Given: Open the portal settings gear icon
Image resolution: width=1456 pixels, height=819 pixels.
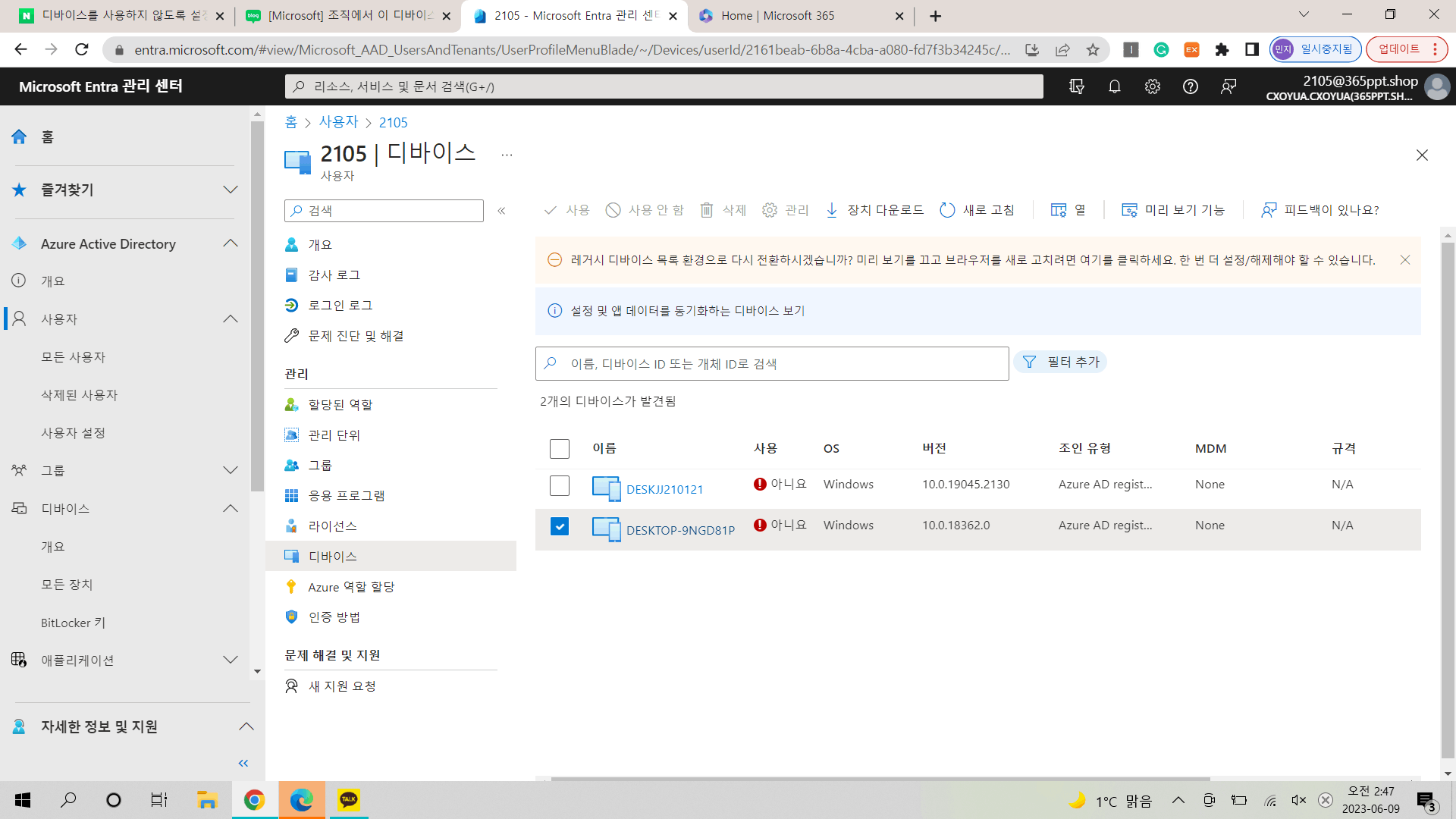Looking at the screenshot, I should click(1152, 86).
